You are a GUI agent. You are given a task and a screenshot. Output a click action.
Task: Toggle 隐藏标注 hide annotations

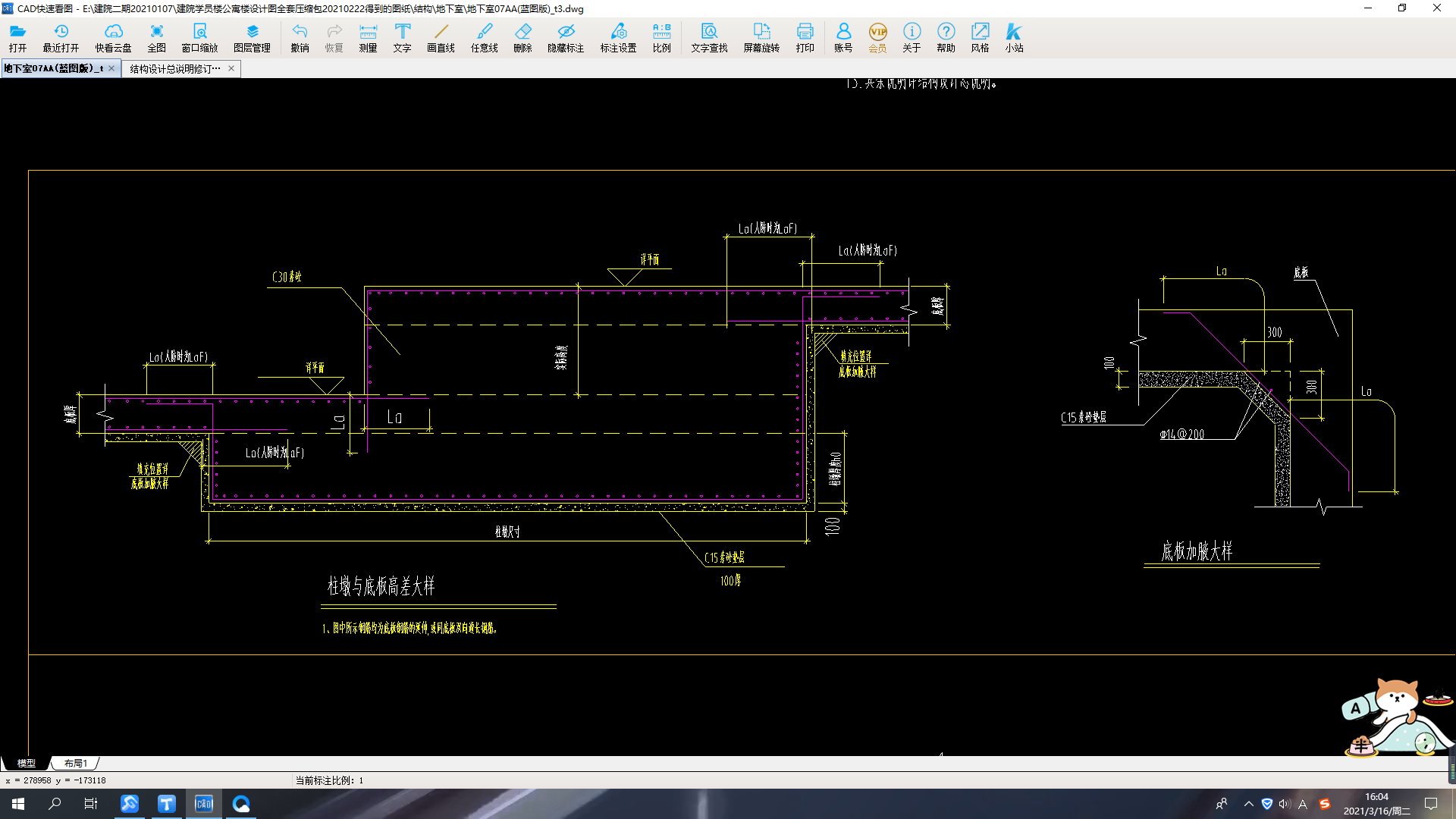[x=566, y=38]
